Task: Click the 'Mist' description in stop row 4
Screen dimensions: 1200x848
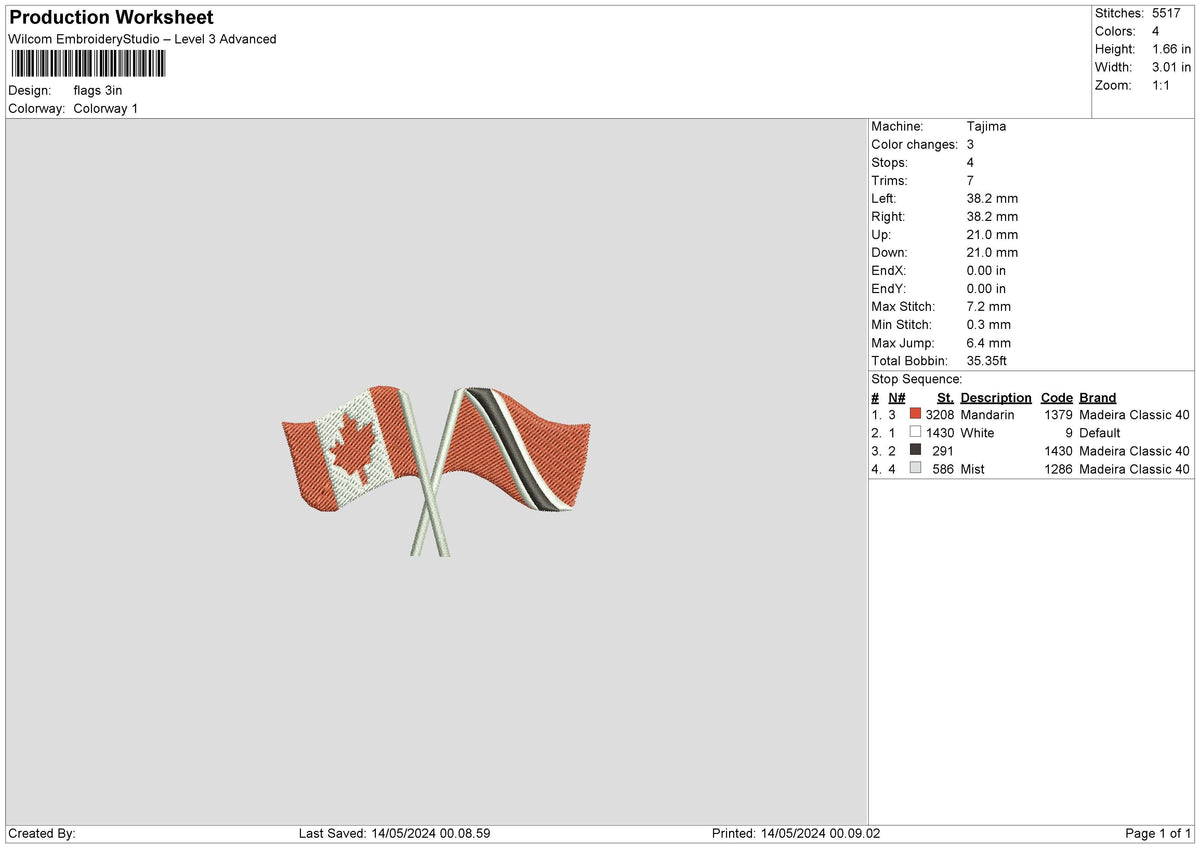Action: [972, 468]
